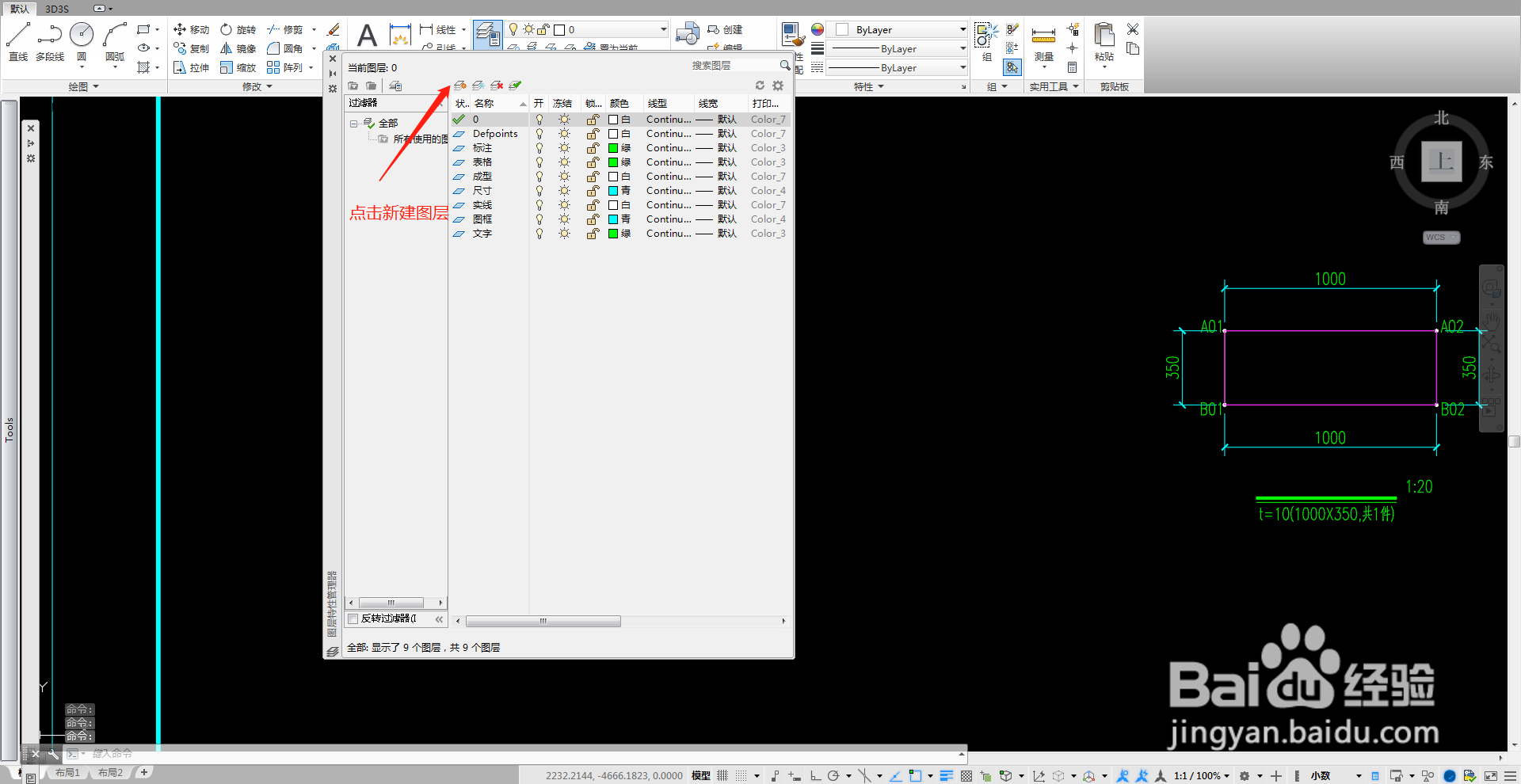
Task: Open layer manager settings gear
Action: 778,86
